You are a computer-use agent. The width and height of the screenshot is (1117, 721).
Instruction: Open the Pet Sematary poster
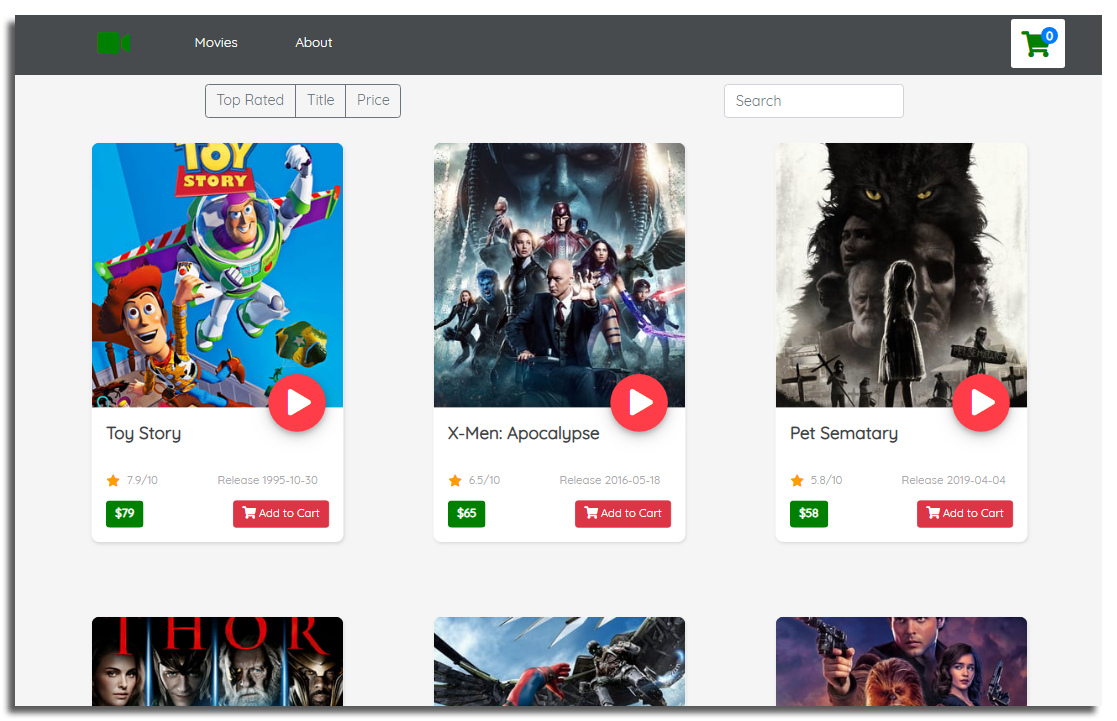click(x=901, y=275)
